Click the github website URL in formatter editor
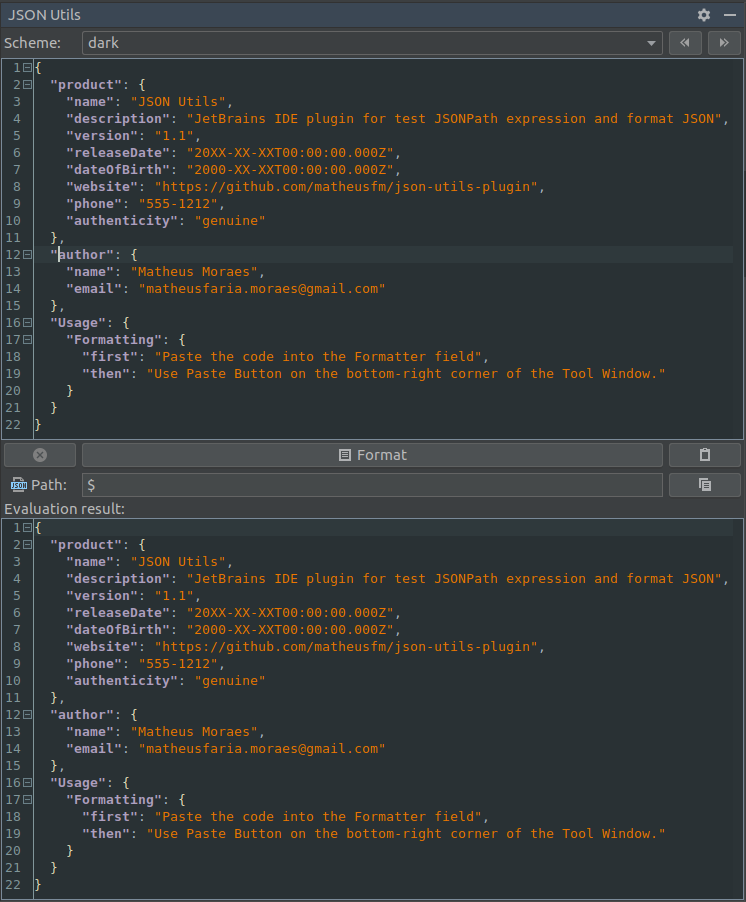Viewport: 746px width, 902px height. point(346,187)
